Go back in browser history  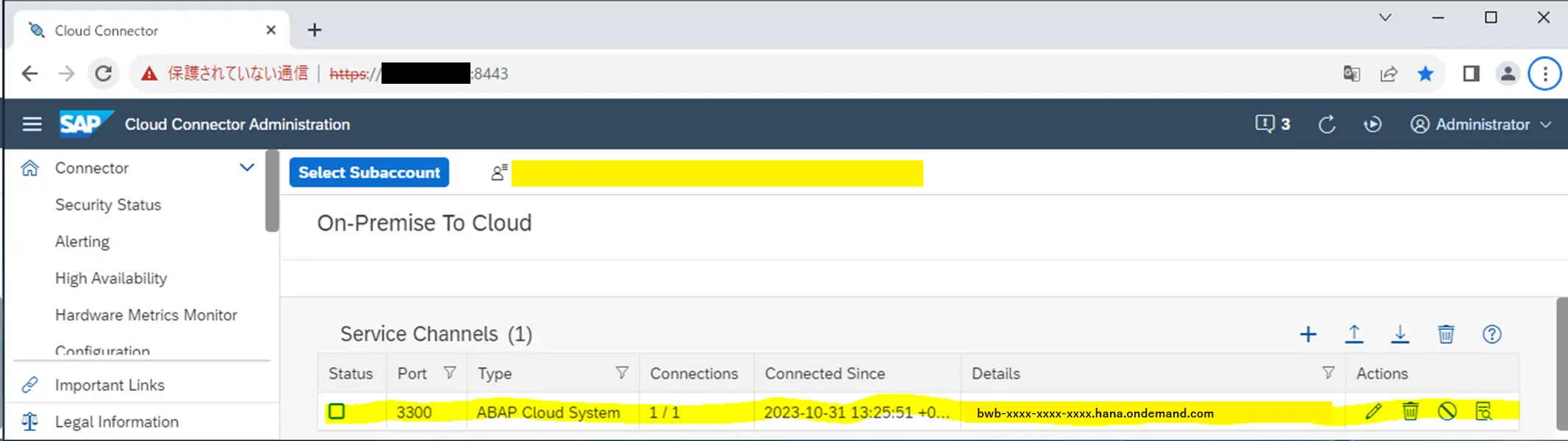point(30,73)
